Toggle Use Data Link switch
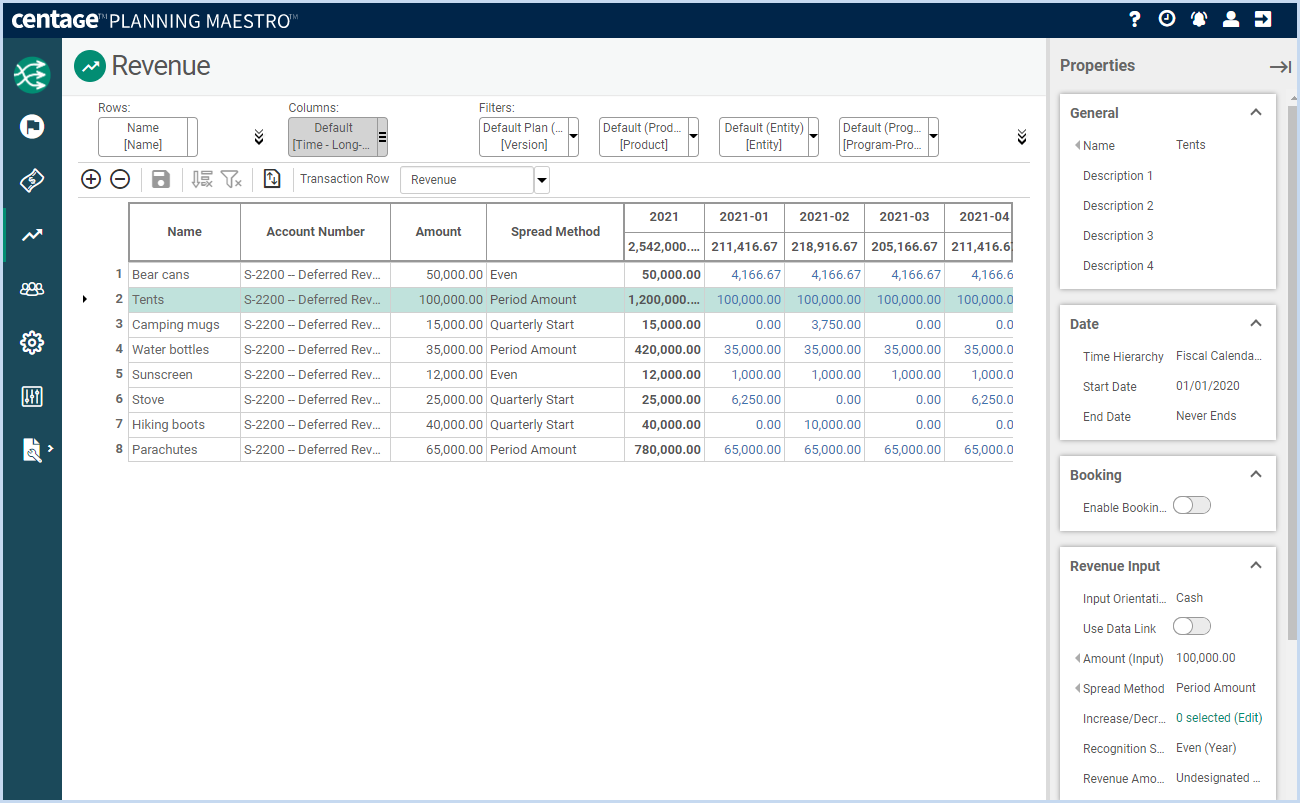The width and height of the screenshot is (1300, 803). pyautogui.click(x=1192, y=627)
